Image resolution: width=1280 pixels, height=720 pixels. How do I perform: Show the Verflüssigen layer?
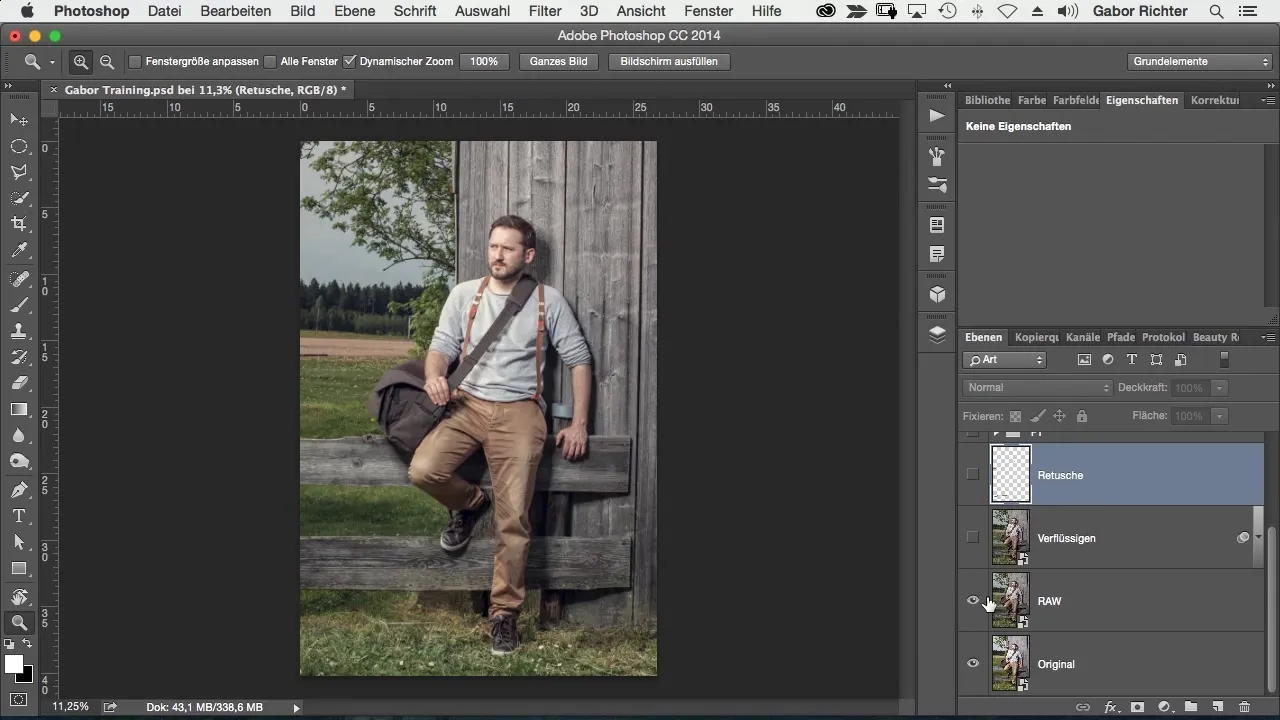[x=973, y=538]
